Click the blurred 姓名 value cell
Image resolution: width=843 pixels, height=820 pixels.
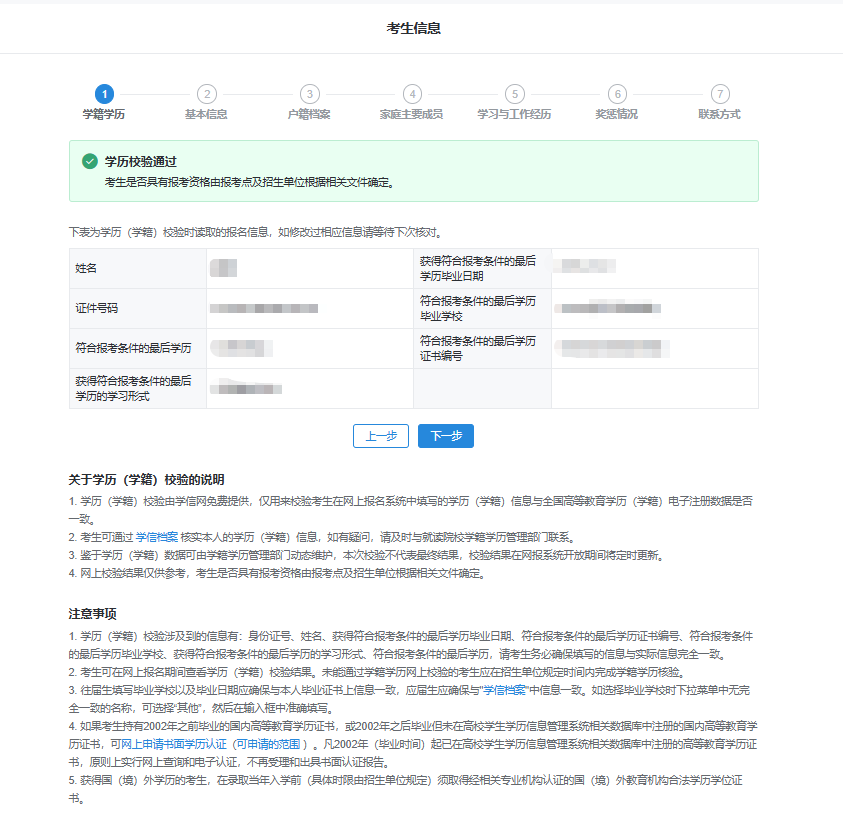[310, 268]
